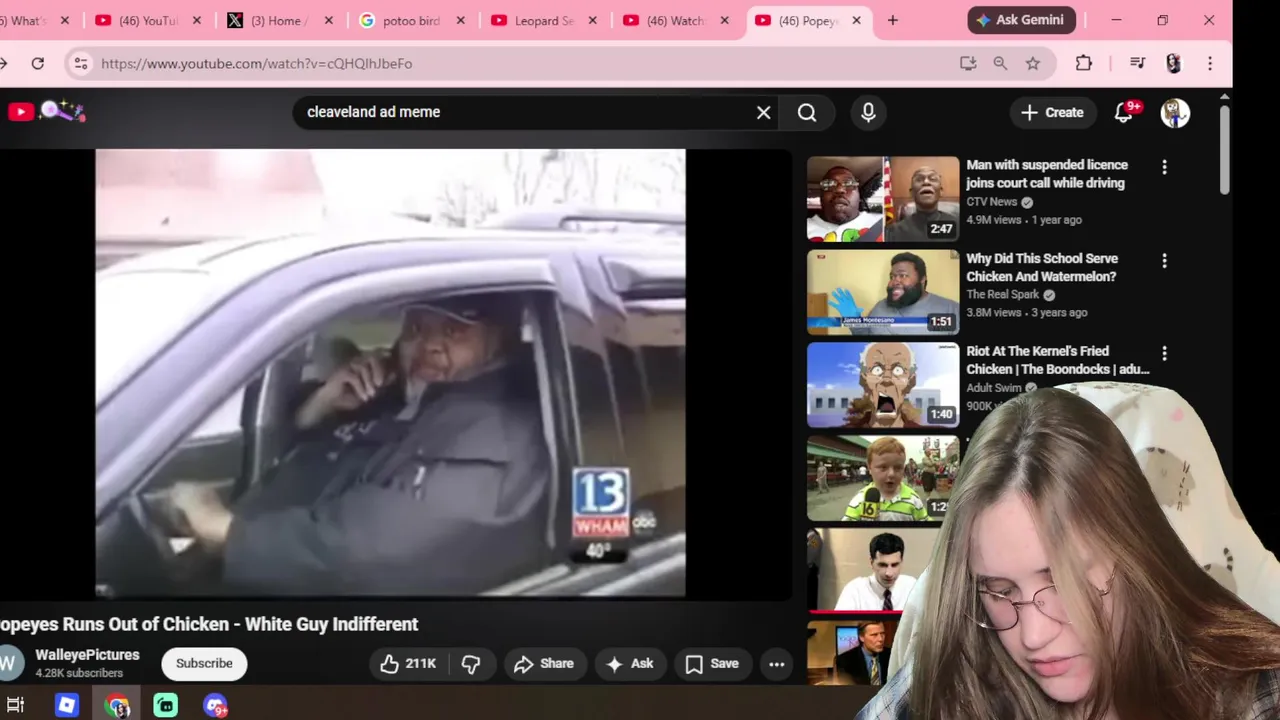
Task: Open Man with suspended licence video thumbnail
Action: 883,199
